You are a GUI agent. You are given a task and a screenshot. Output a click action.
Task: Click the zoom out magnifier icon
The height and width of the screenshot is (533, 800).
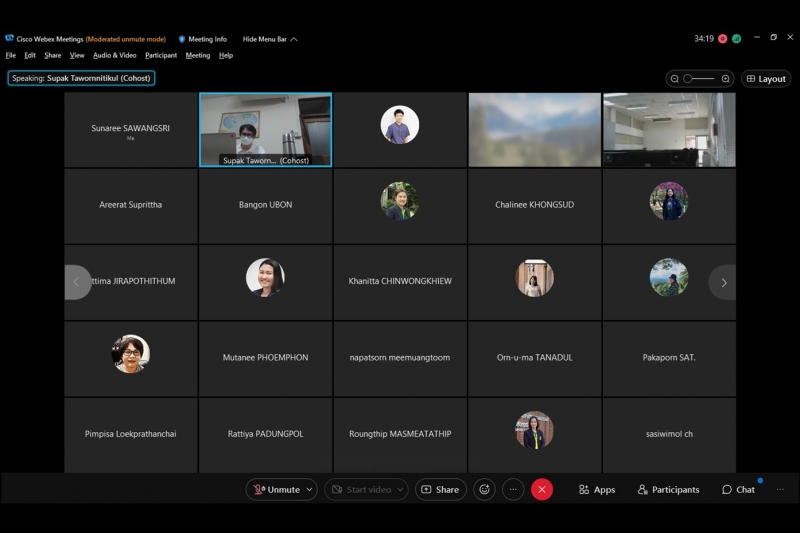pyautogui.click(x=675, y=79)
